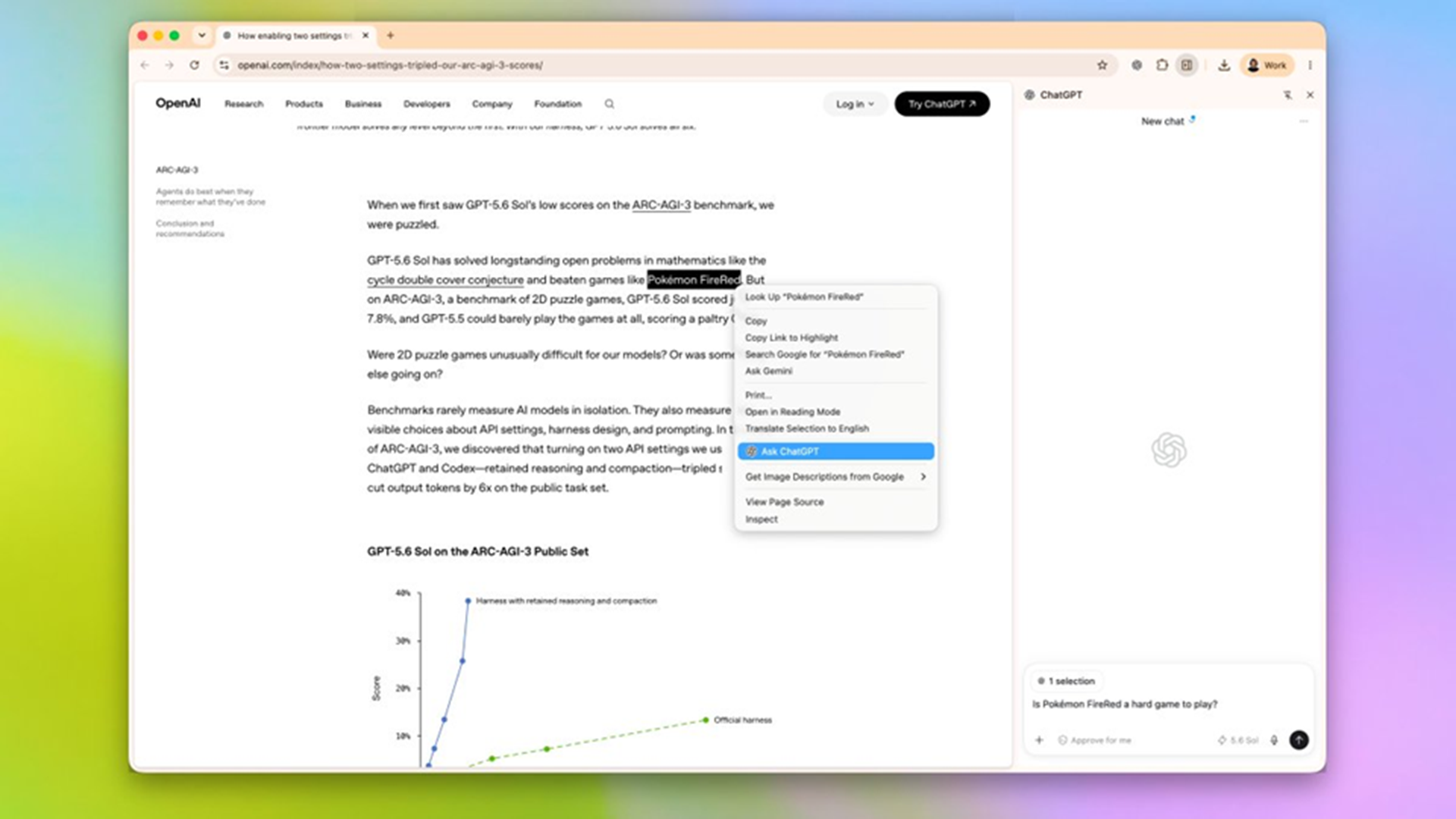Follow the ARC-AGI-3 benchmark link
This screenshot has width=1456, height=819.
(x=661, y=205)
